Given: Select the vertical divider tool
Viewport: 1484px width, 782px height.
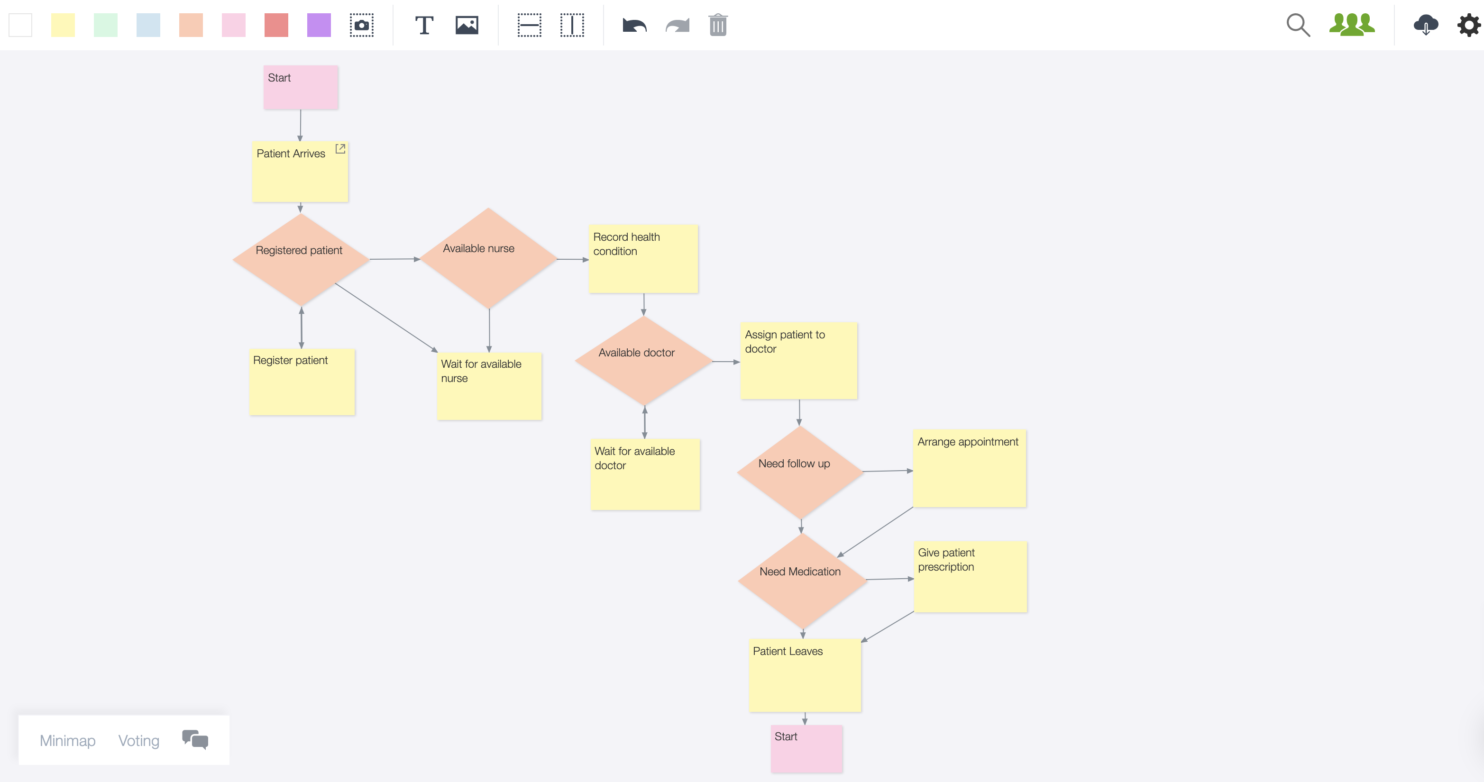Looking at the screenshot, I should pyautogui.click(x=572, y=25).
